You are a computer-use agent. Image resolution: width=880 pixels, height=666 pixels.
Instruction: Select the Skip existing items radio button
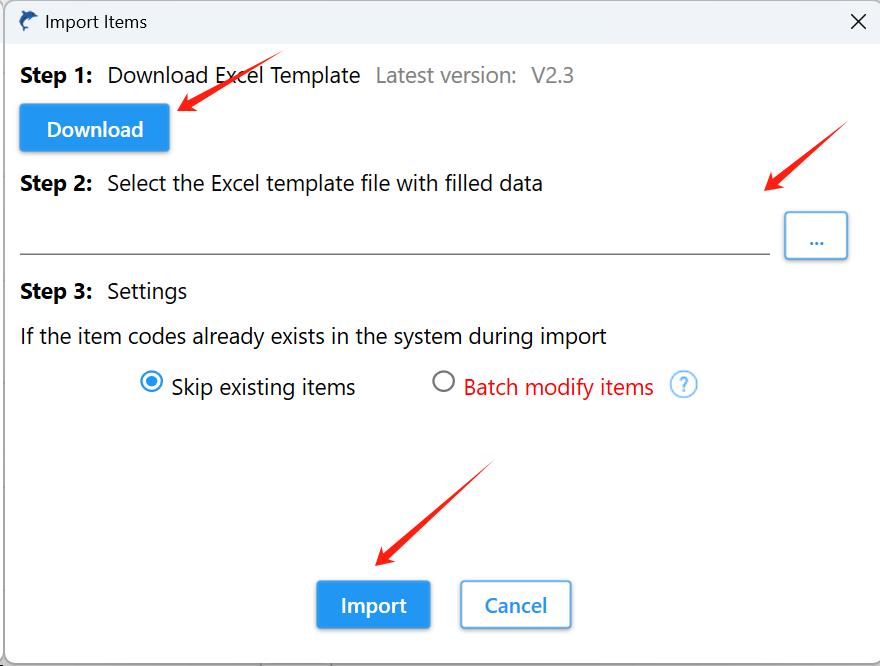152,382
